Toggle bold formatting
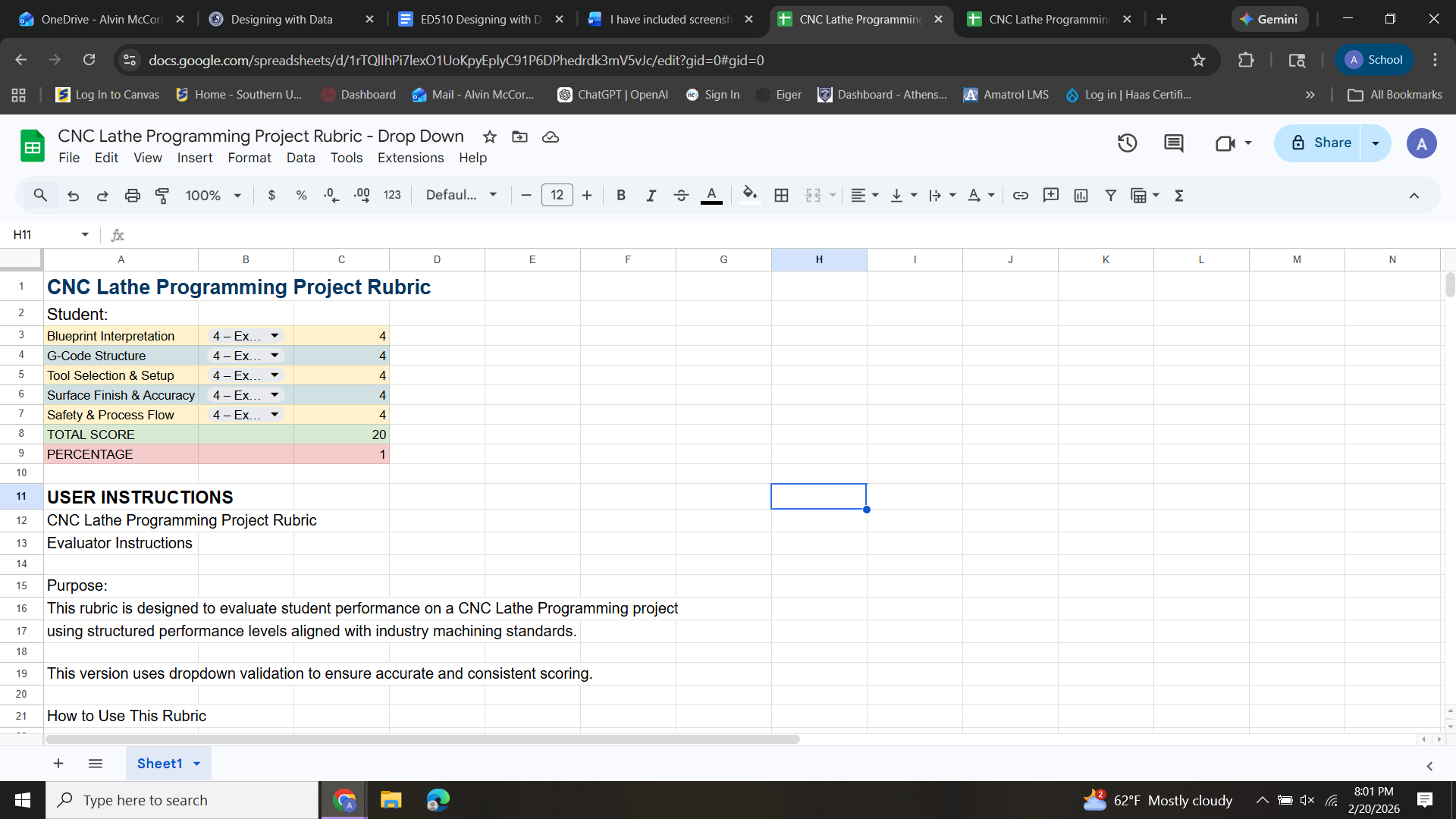The image size is (1456, 819). 621,196
